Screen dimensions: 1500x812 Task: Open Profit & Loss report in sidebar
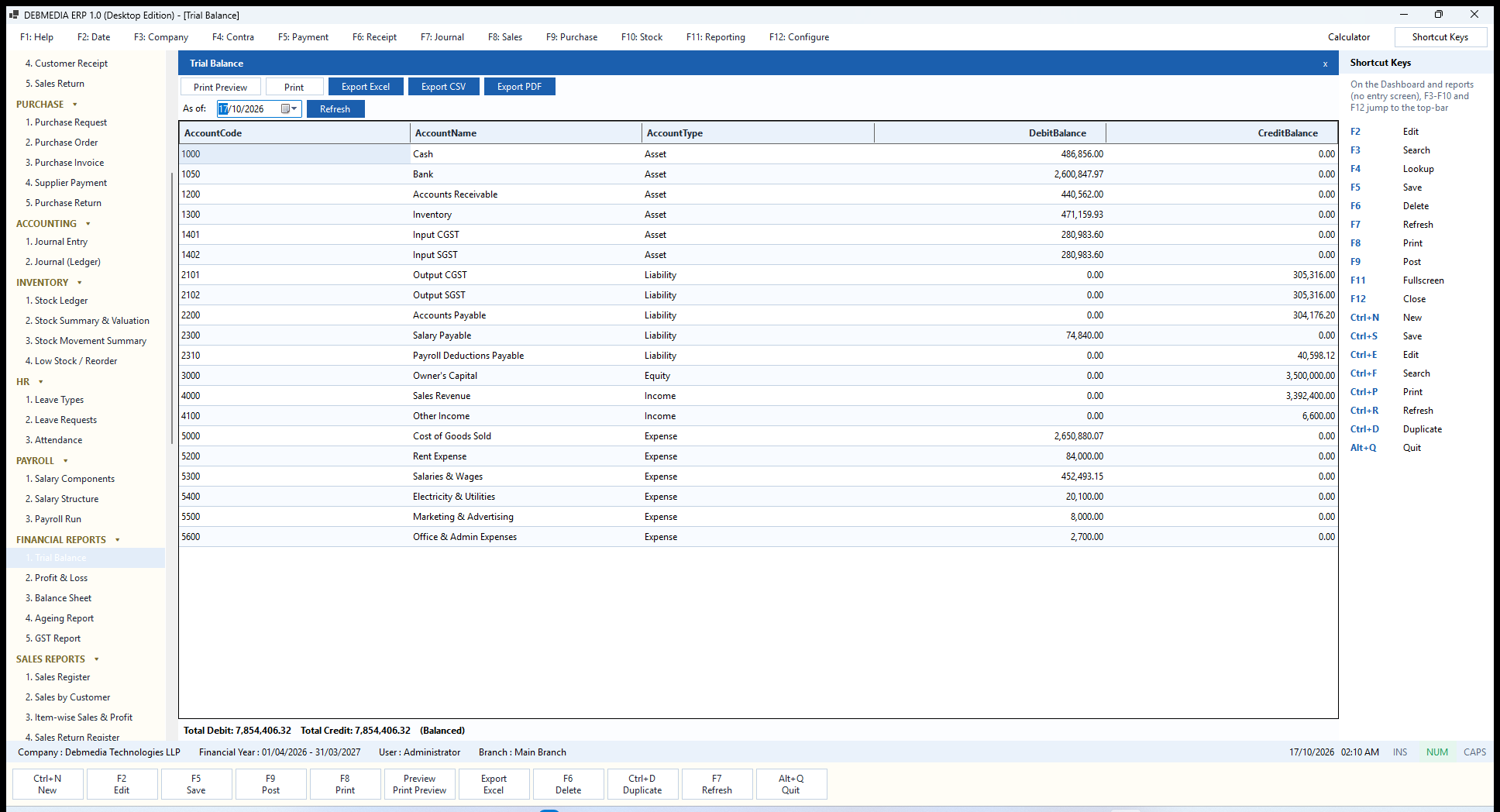[61, 578]
